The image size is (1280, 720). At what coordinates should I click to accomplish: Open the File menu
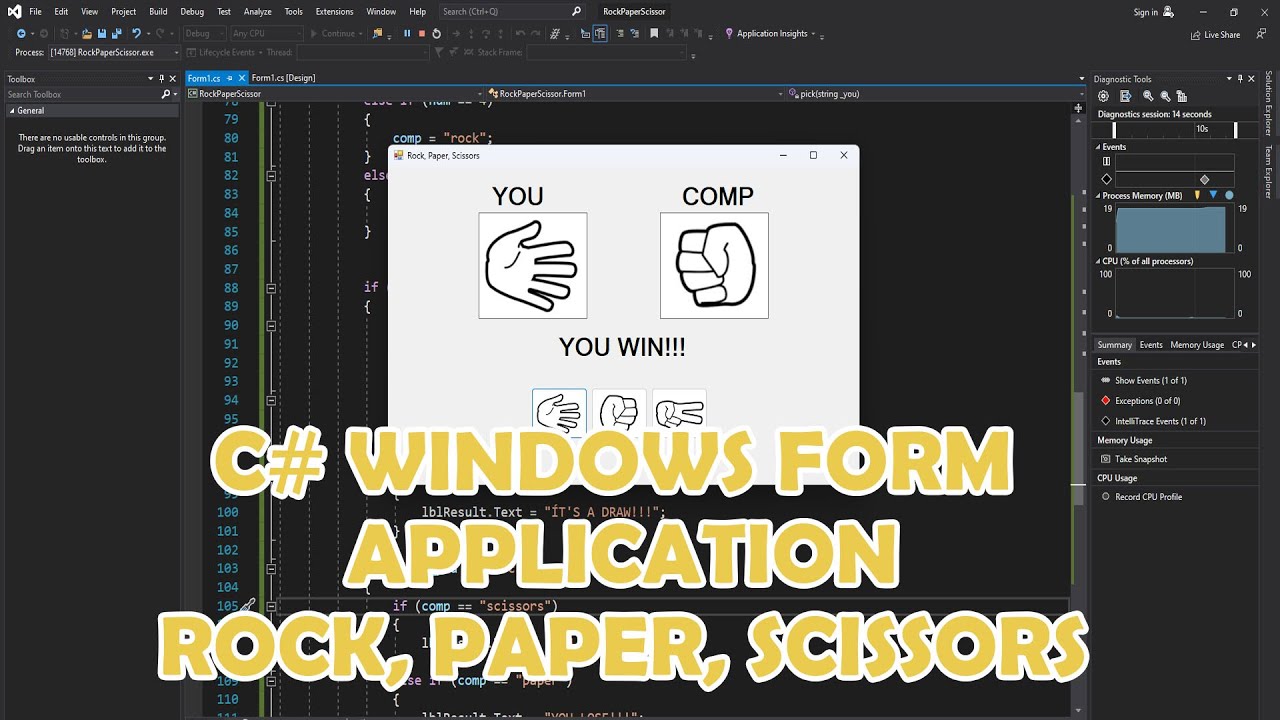tap(36, 12)
